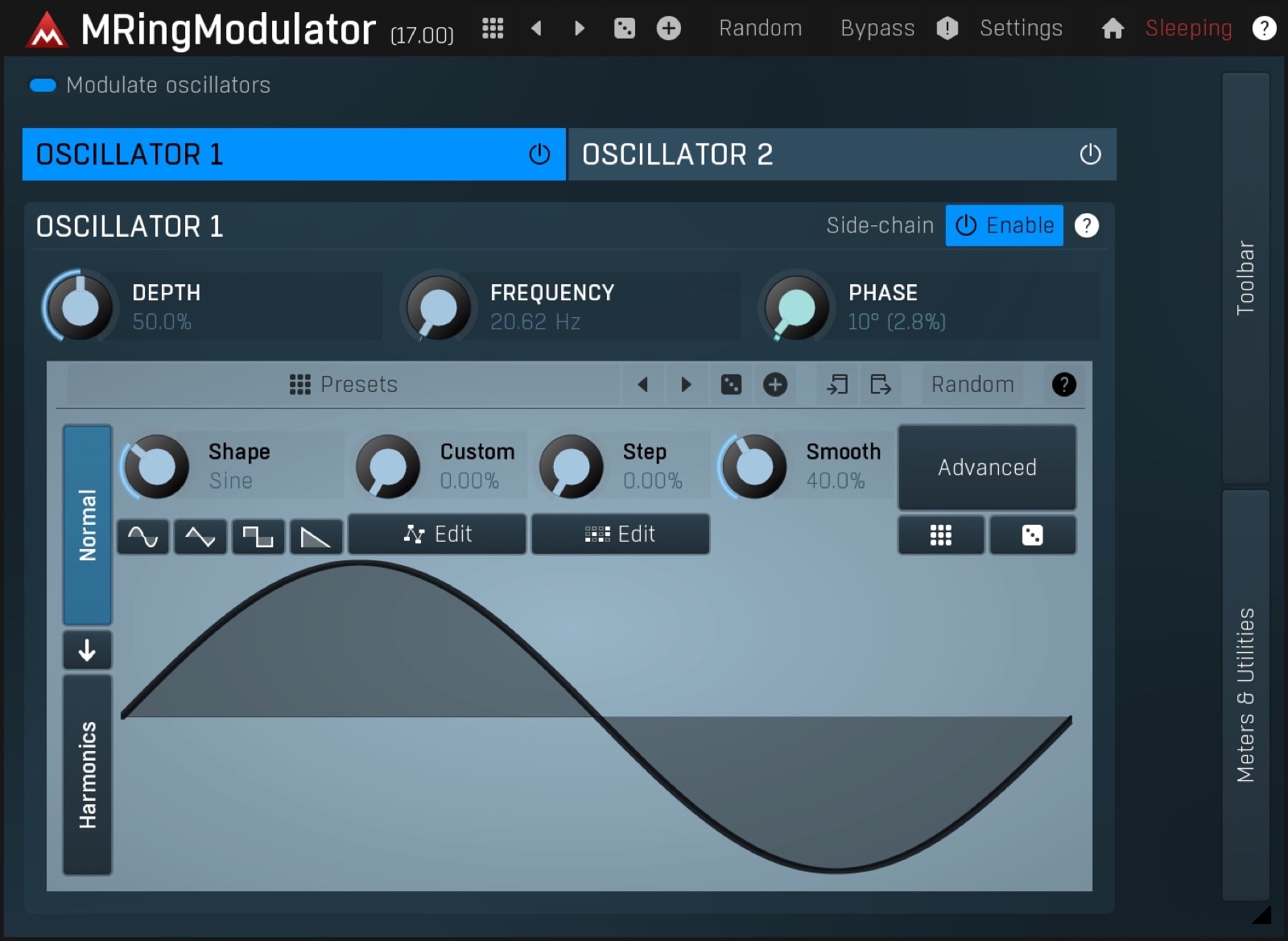Select the triangle waveform shape icon
1288x941 pixels.
(x=200, y=536)
